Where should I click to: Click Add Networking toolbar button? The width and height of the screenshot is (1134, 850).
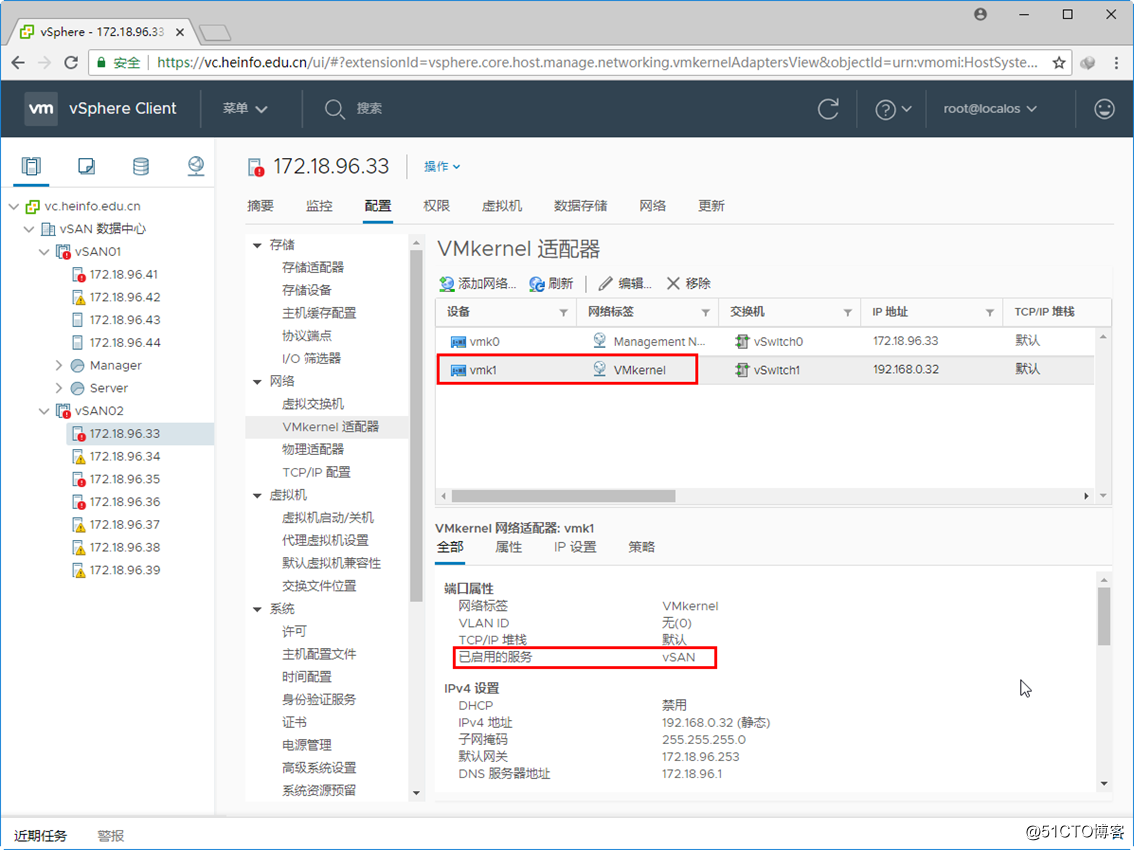(477, 284)
